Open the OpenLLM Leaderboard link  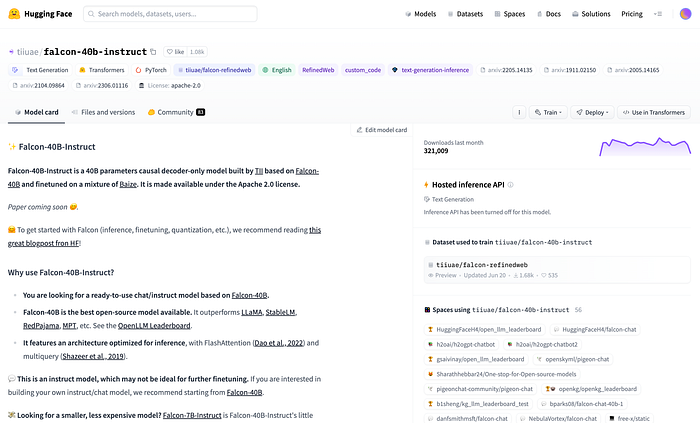tap(154, 326)
